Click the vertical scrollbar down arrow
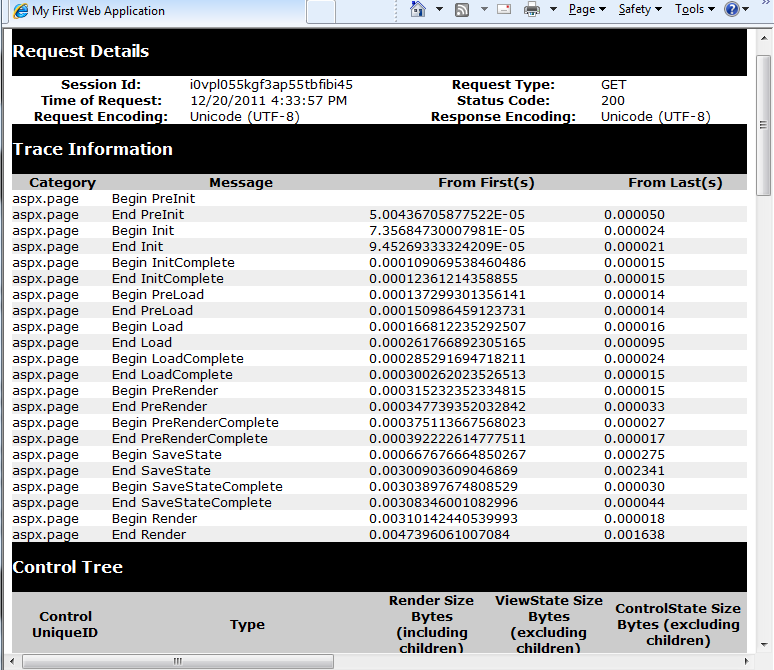Screen dimensions: 774x670 click(x=765, y=645)
